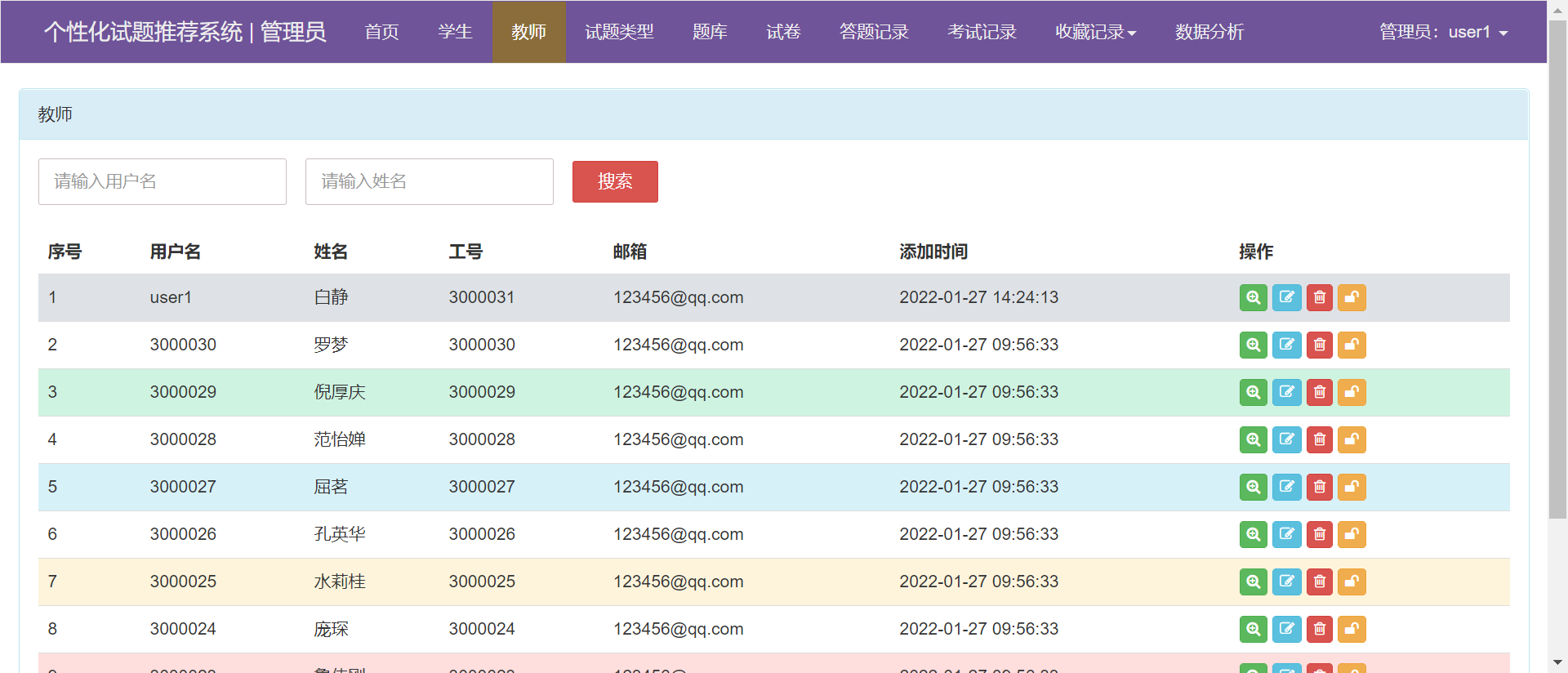Open the 管理员: user1 account dropdown
Image resolution: width=1568 pixels, height=673 pixels.
tap(1443, 32)
